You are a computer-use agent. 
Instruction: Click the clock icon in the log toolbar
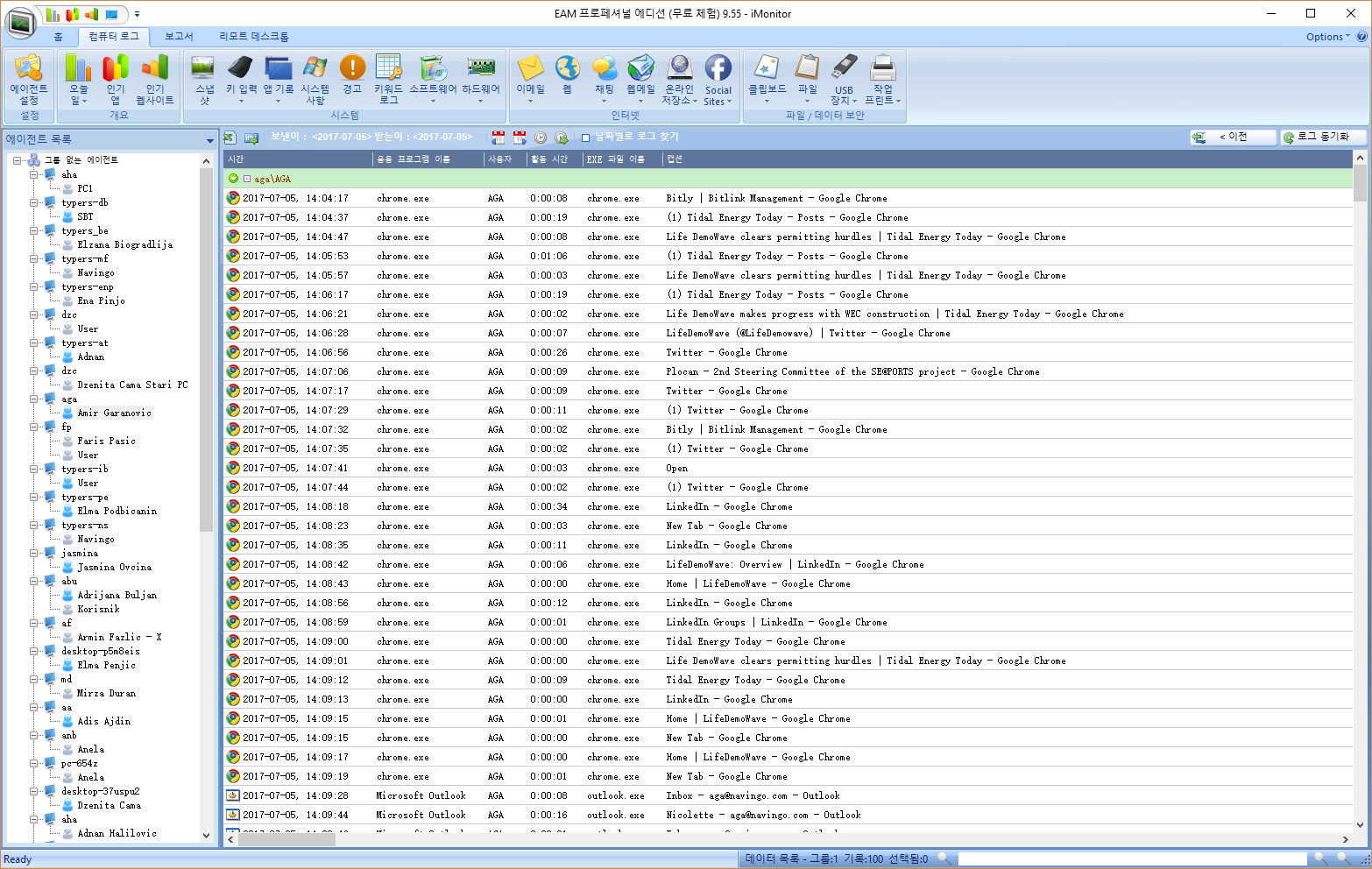tap(541, 138)
